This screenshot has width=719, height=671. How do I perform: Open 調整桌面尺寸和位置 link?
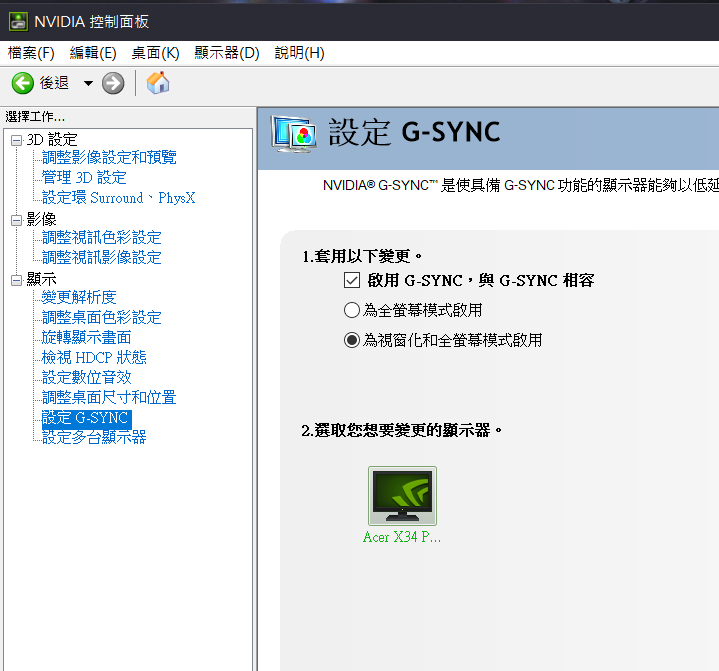pyautogui.click(x=109, y=398)
